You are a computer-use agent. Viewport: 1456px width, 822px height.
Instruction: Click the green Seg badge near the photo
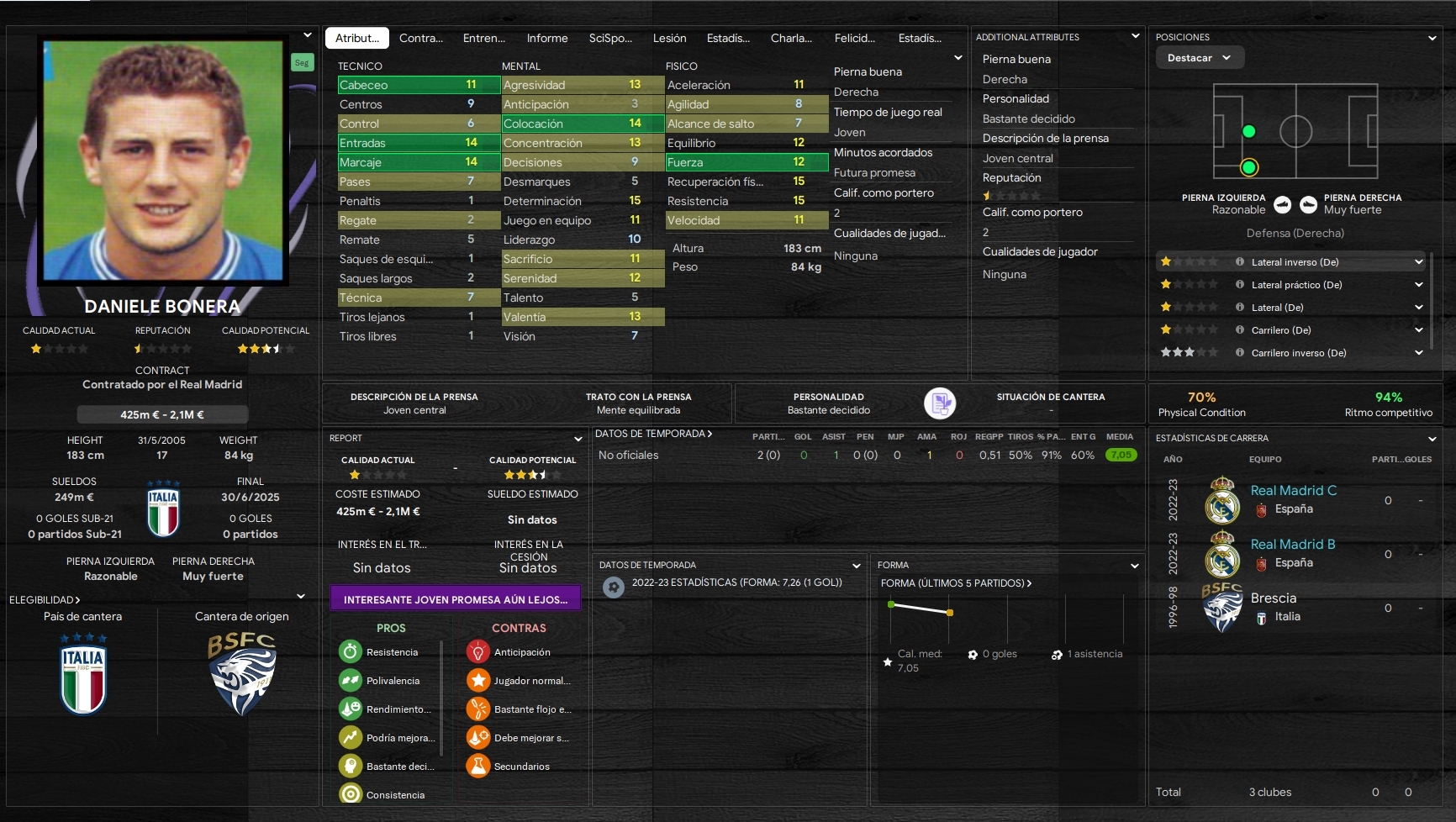[302, 63]
